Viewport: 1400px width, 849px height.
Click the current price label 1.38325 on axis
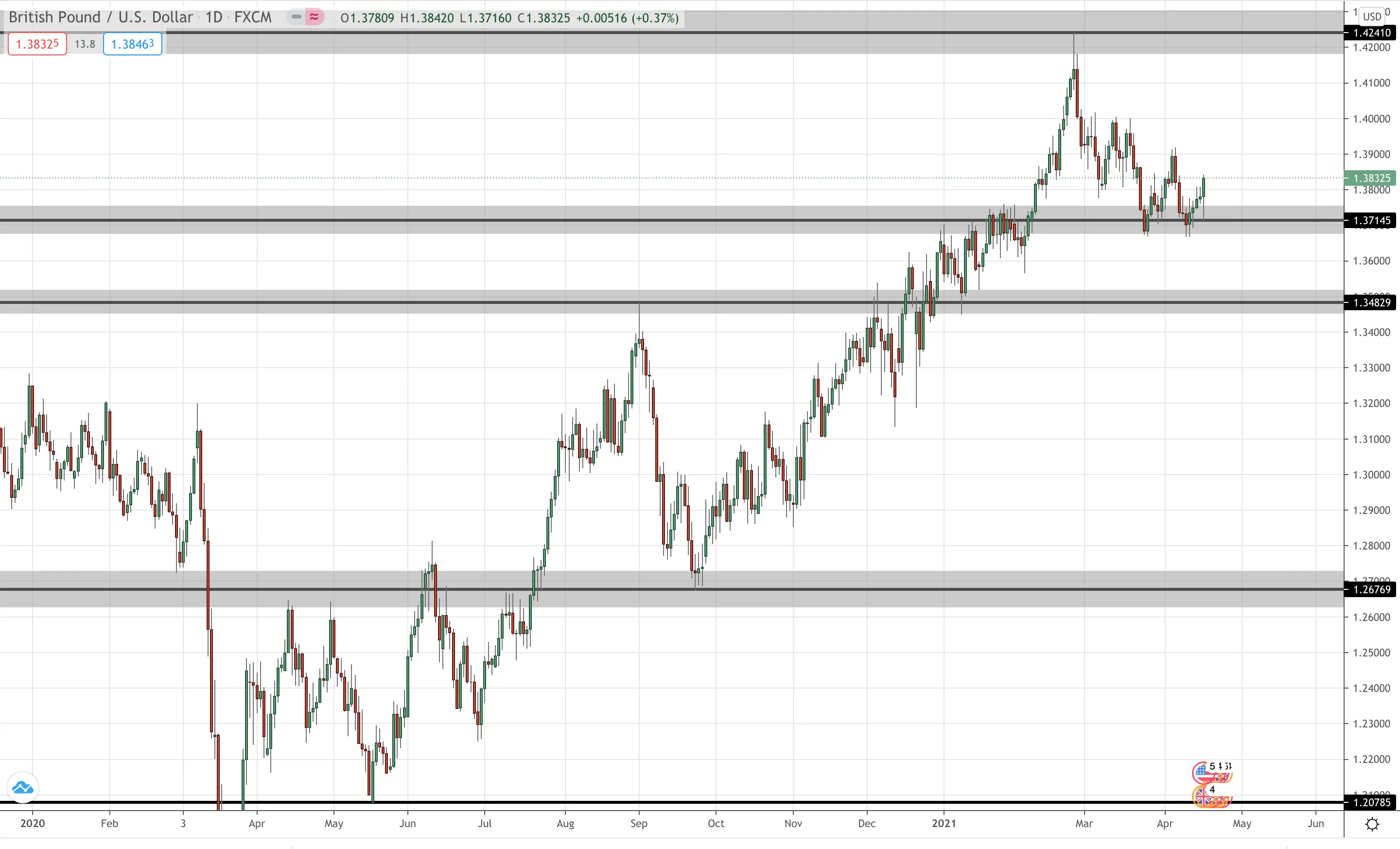point(1369,178)
